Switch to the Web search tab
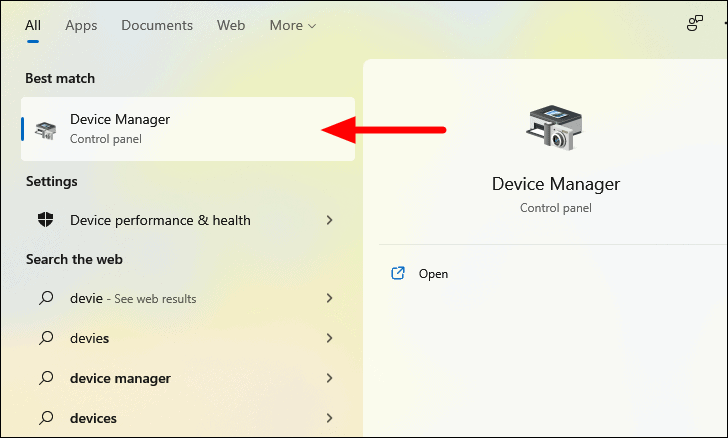 click(x=231, y=25)
